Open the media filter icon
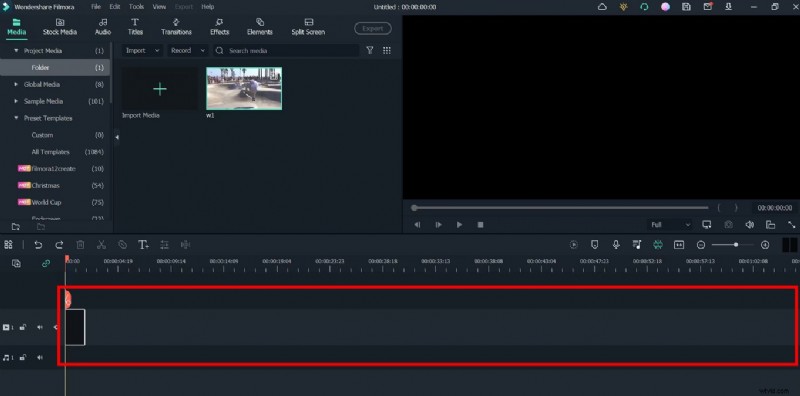Image resolution: width=800 pixels, height=396 pixels. coord(370,51)
